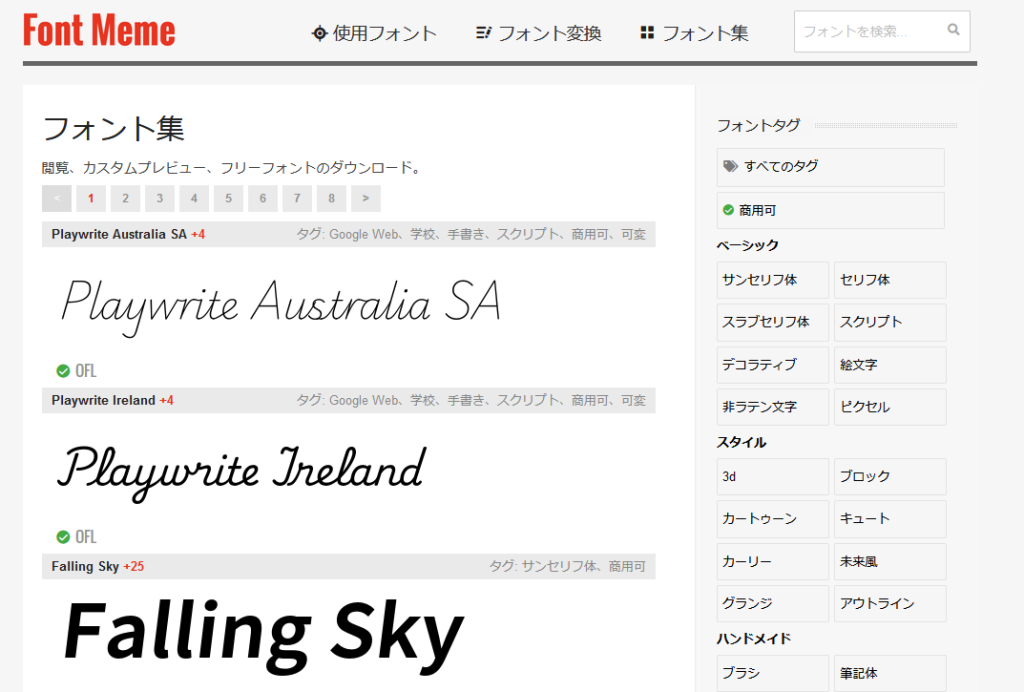Select the 非ラテン文字 tag

coord(773,407)
